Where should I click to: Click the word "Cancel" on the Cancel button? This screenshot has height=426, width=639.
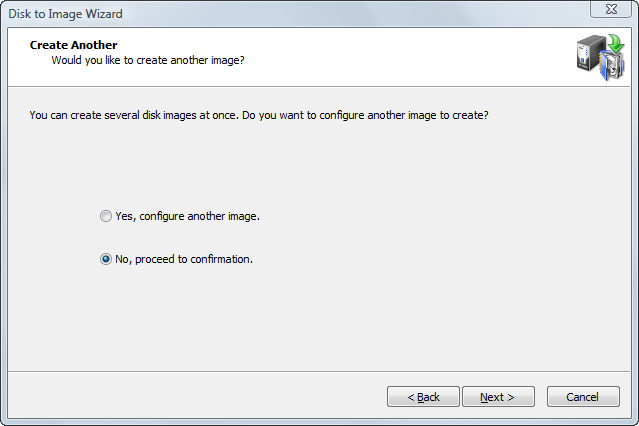583,397
